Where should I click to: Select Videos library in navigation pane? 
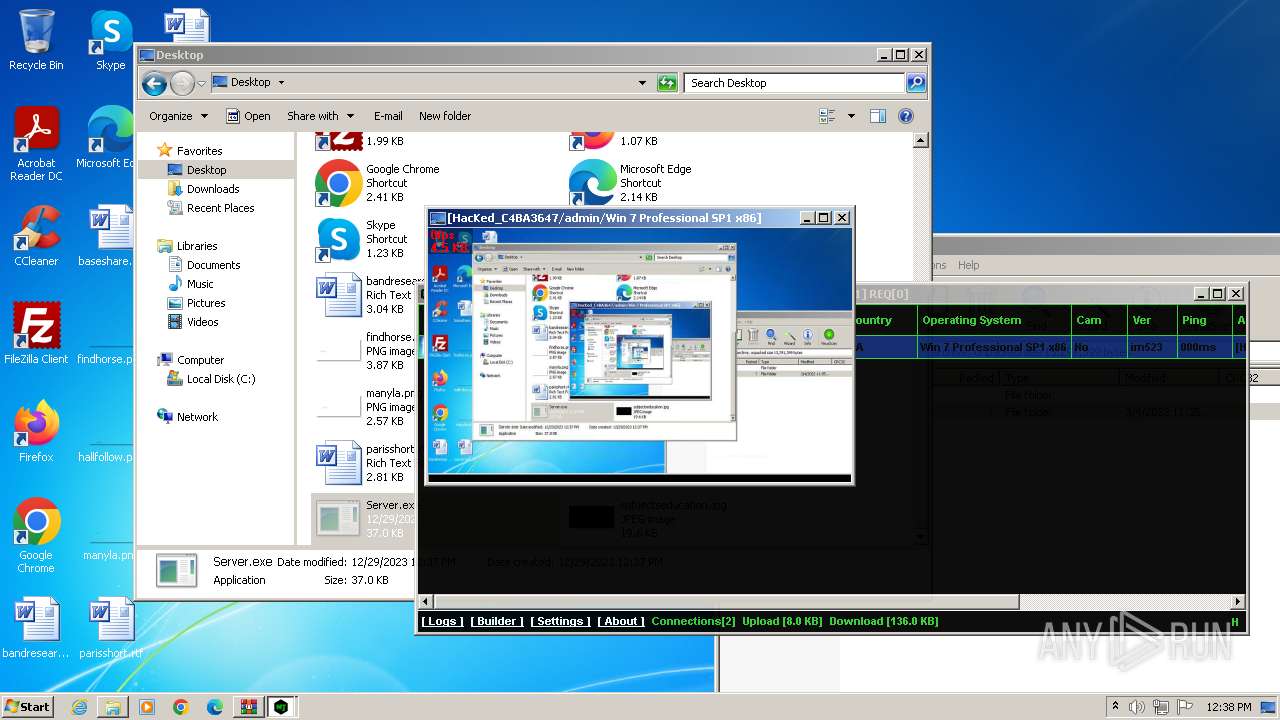point(202,322)
